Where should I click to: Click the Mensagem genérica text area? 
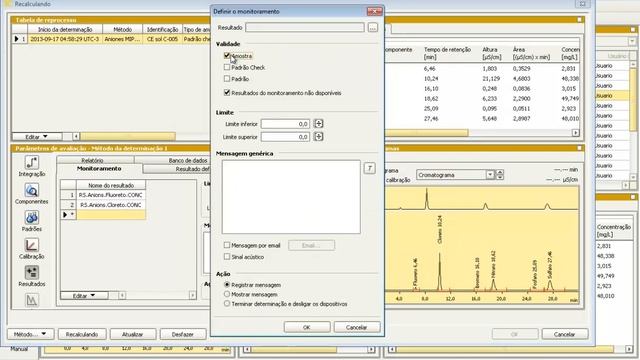click(291, 197)
